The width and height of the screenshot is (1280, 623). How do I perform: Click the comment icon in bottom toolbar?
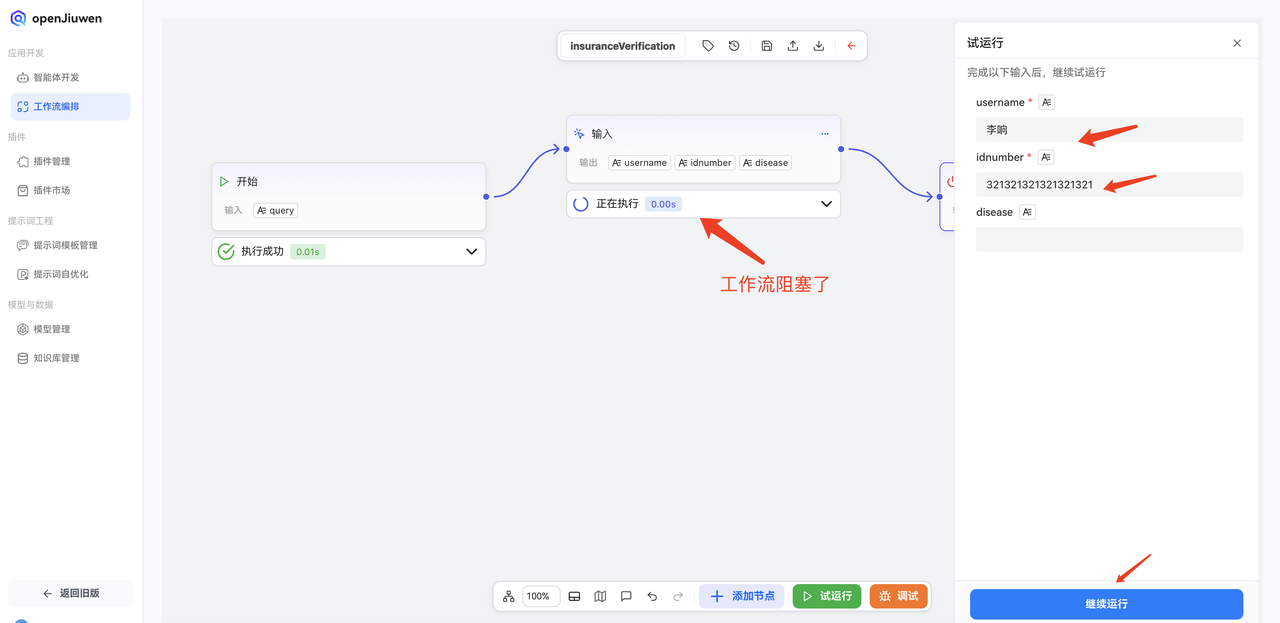[x=626, y=595]
